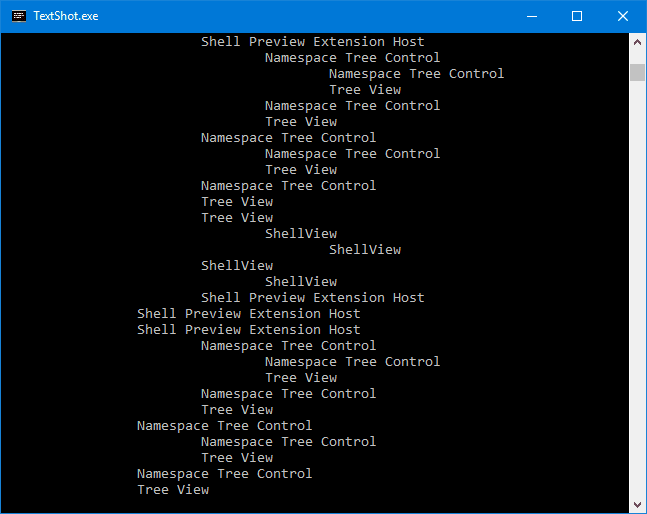Click the very last Tree View line

point(173,490)
